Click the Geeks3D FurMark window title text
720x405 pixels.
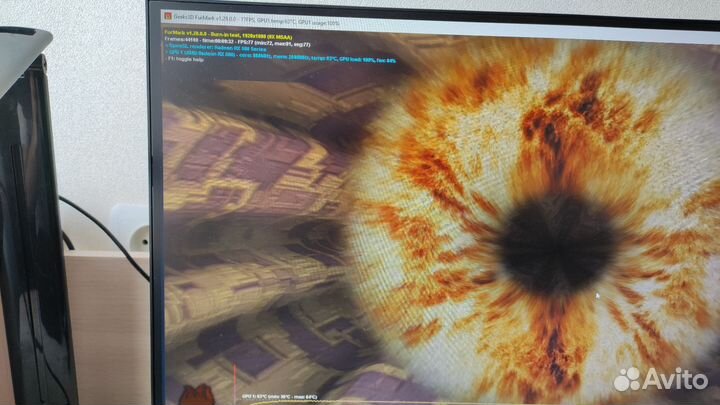click(257, 19)
